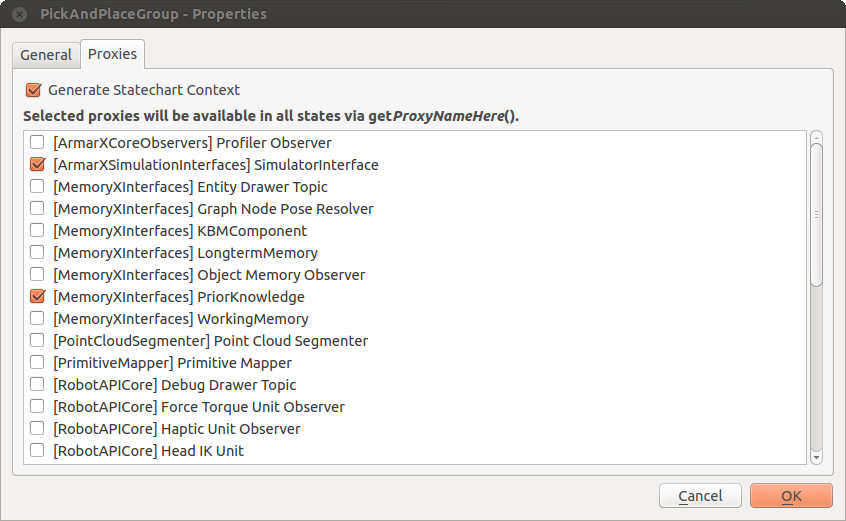Switch to the General tab
Image resolution: width=846 pixels, height=521 pixels.
click(x=46, y=55)
